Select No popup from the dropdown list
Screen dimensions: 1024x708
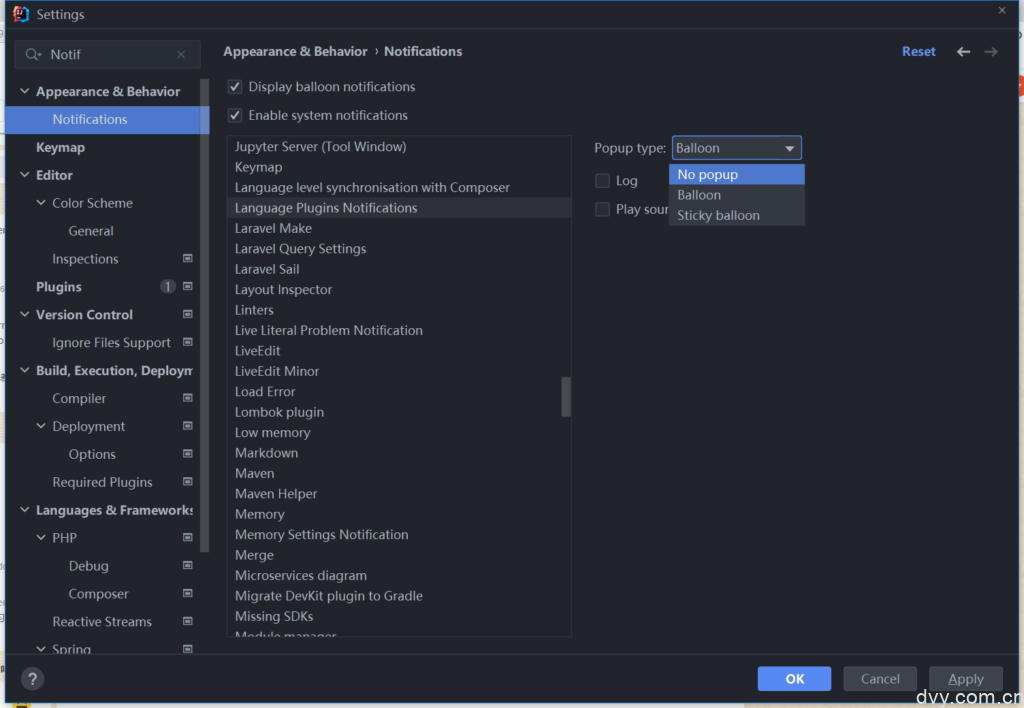tap(708, 175)
